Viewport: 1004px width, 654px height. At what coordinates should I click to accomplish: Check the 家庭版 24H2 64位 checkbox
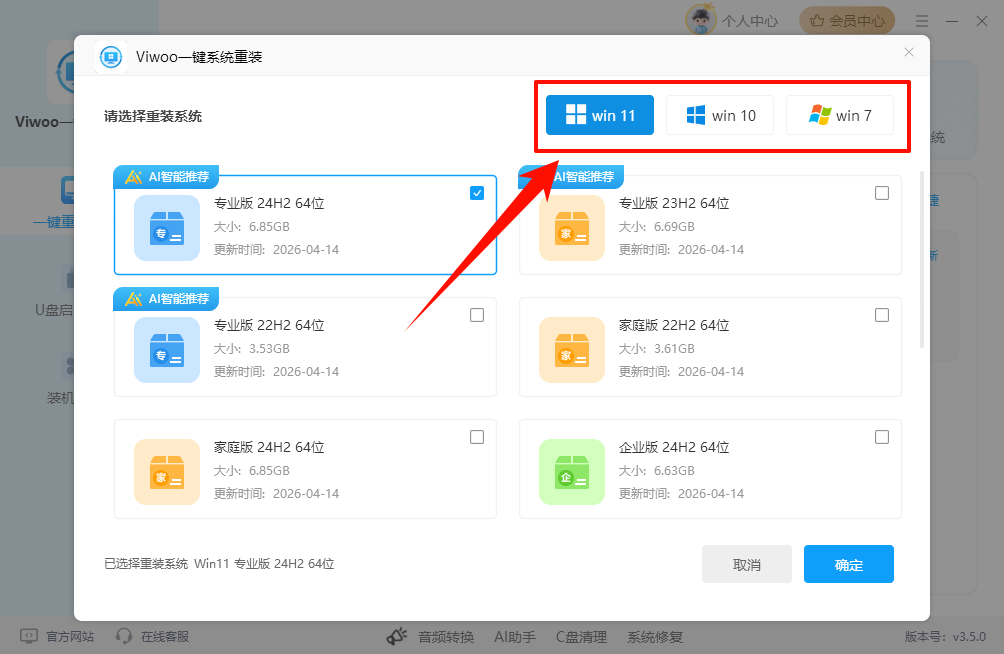tap(477, 437)
